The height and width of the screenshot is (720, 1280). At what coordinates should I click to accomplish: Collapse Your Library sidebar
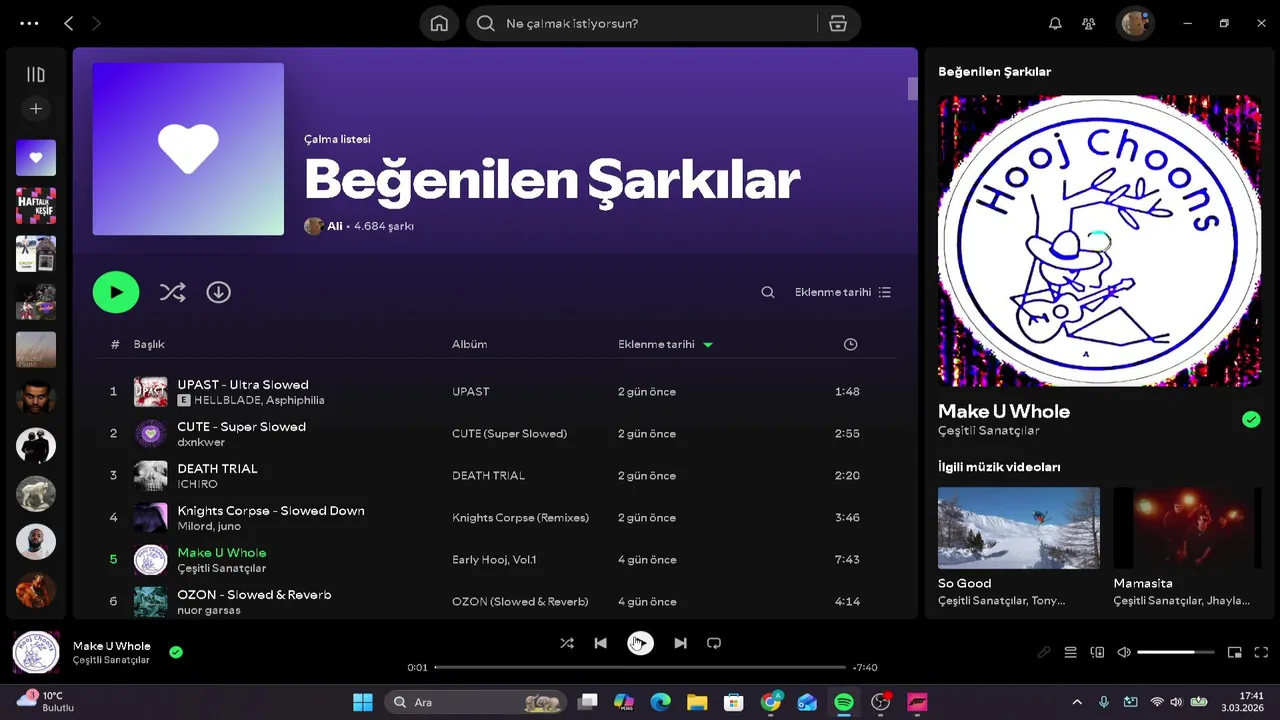coord(36,74)
